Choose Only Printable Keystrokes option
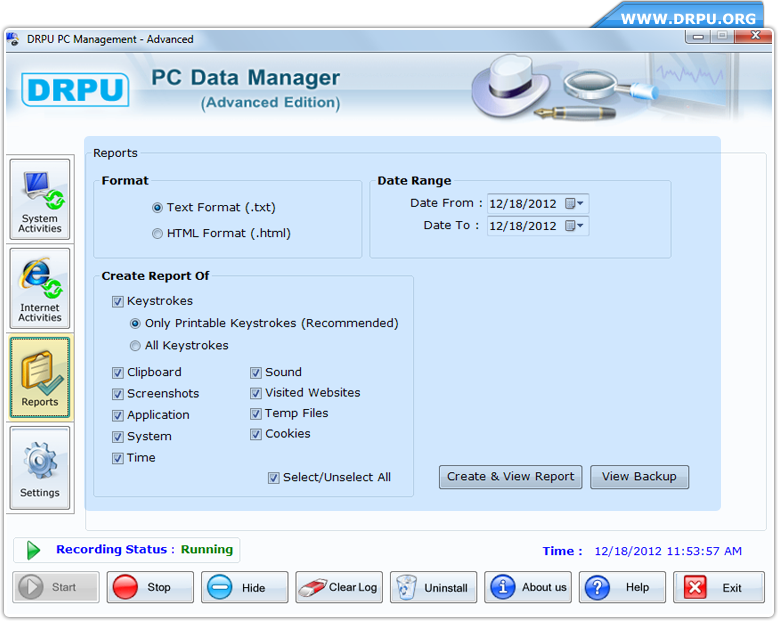The width and height of the screenshot is (778, 621). (135, 323)
